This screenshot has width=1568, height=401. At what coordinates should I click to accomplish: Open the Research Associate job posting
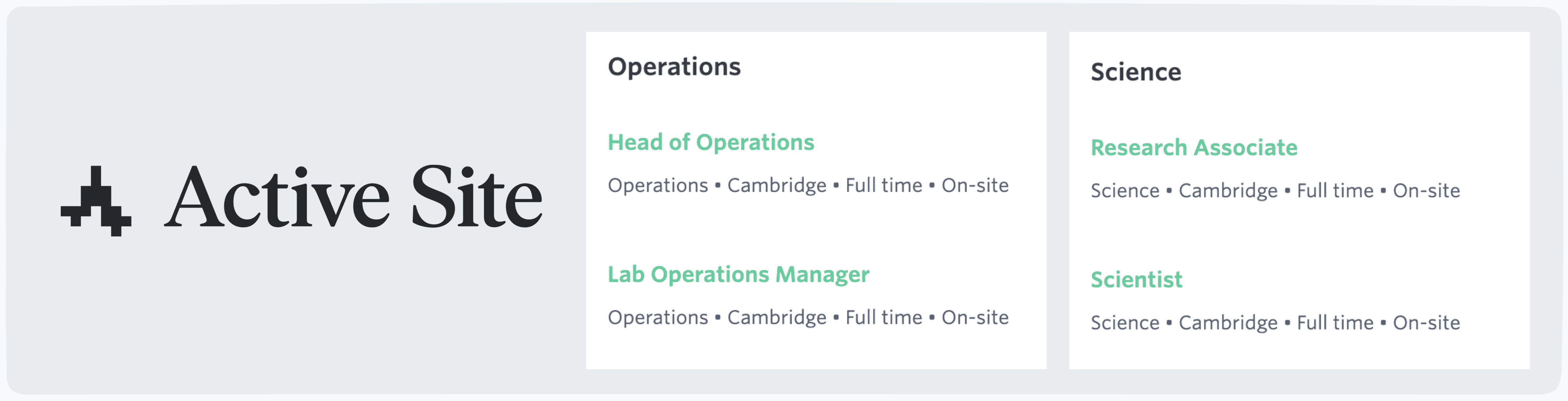[x=1194, y=147]
